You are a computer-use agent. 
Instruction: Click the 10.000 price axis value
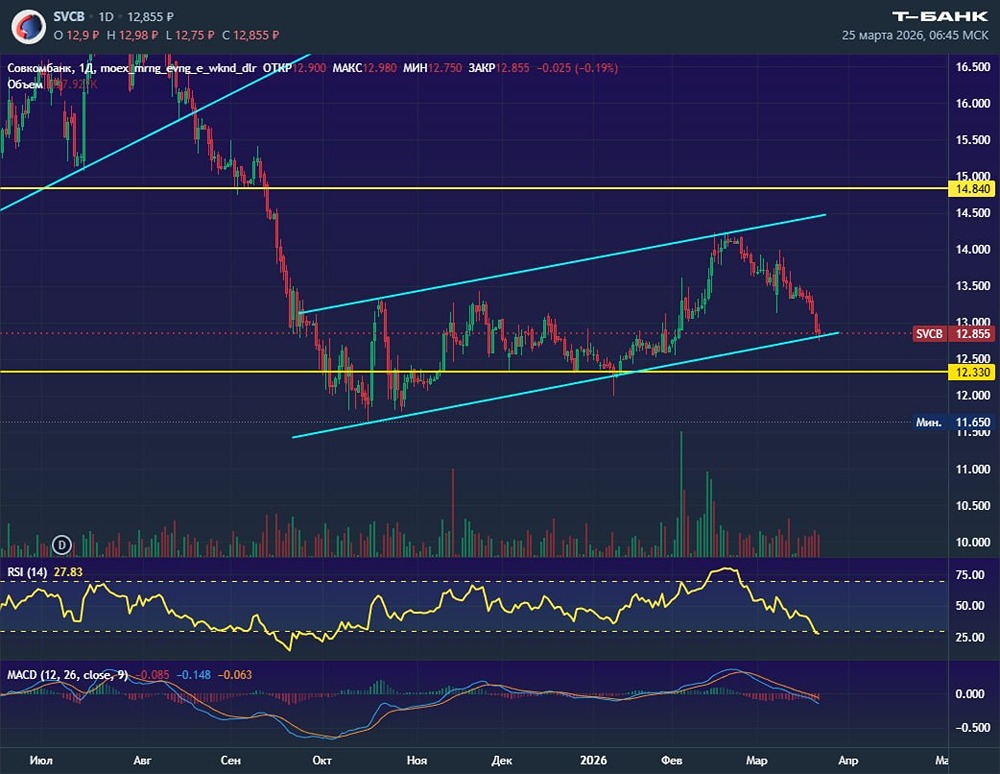(x=973, y=543)
